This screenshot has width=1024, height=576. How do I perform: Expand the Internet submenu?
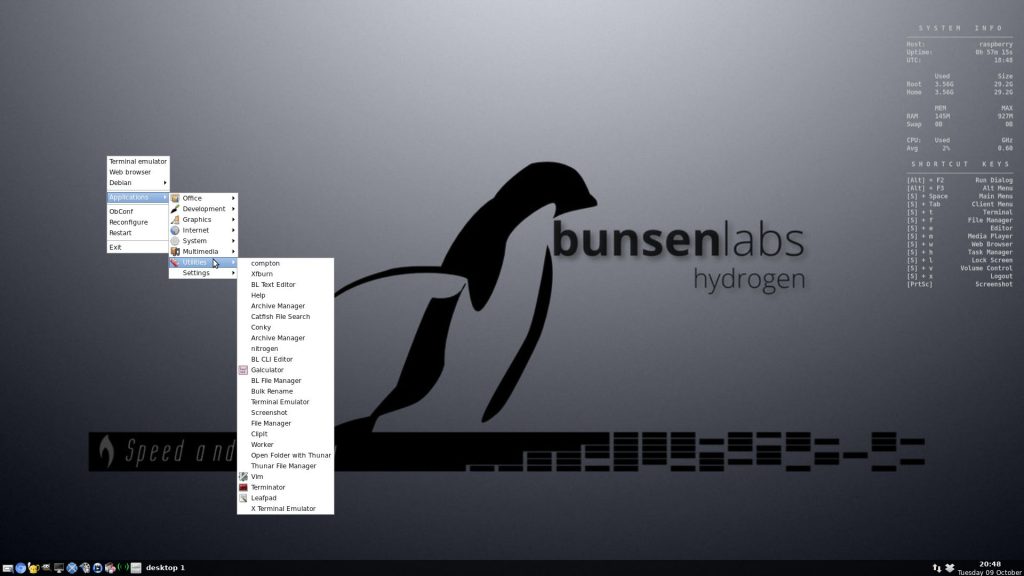[203, 230]
